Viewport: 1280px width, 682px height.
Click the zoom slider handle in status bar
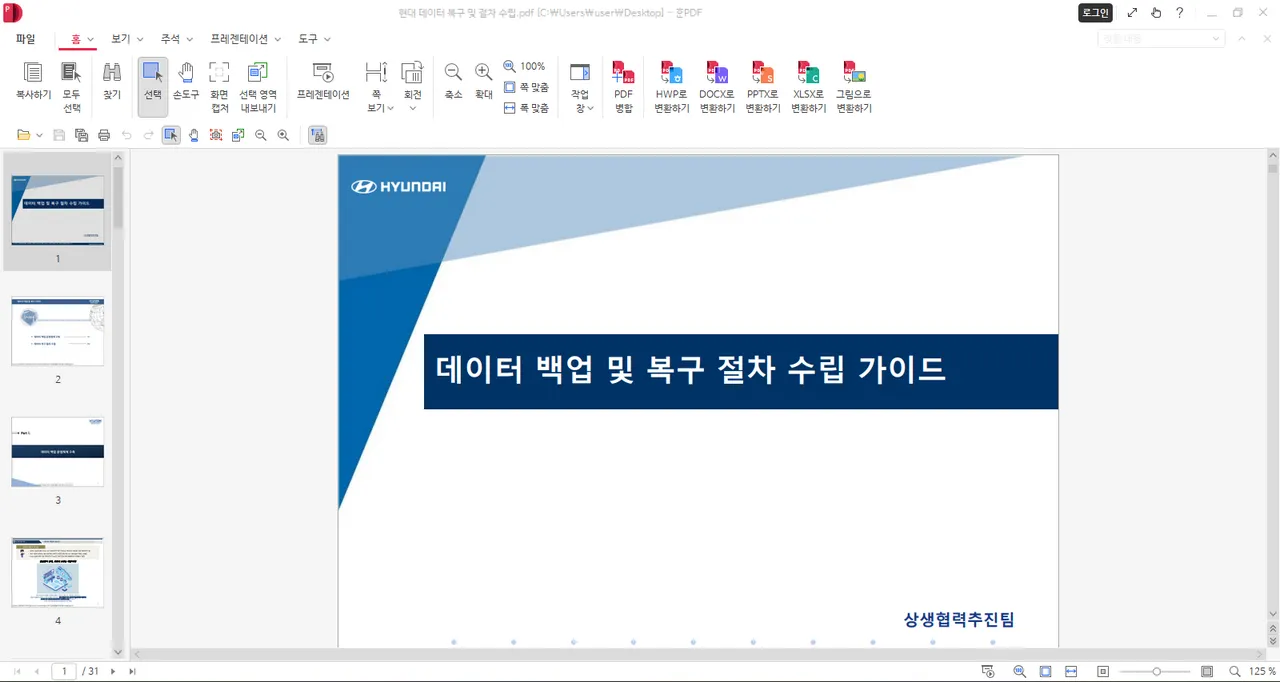pyautogui.click(x=1157, y=671)
